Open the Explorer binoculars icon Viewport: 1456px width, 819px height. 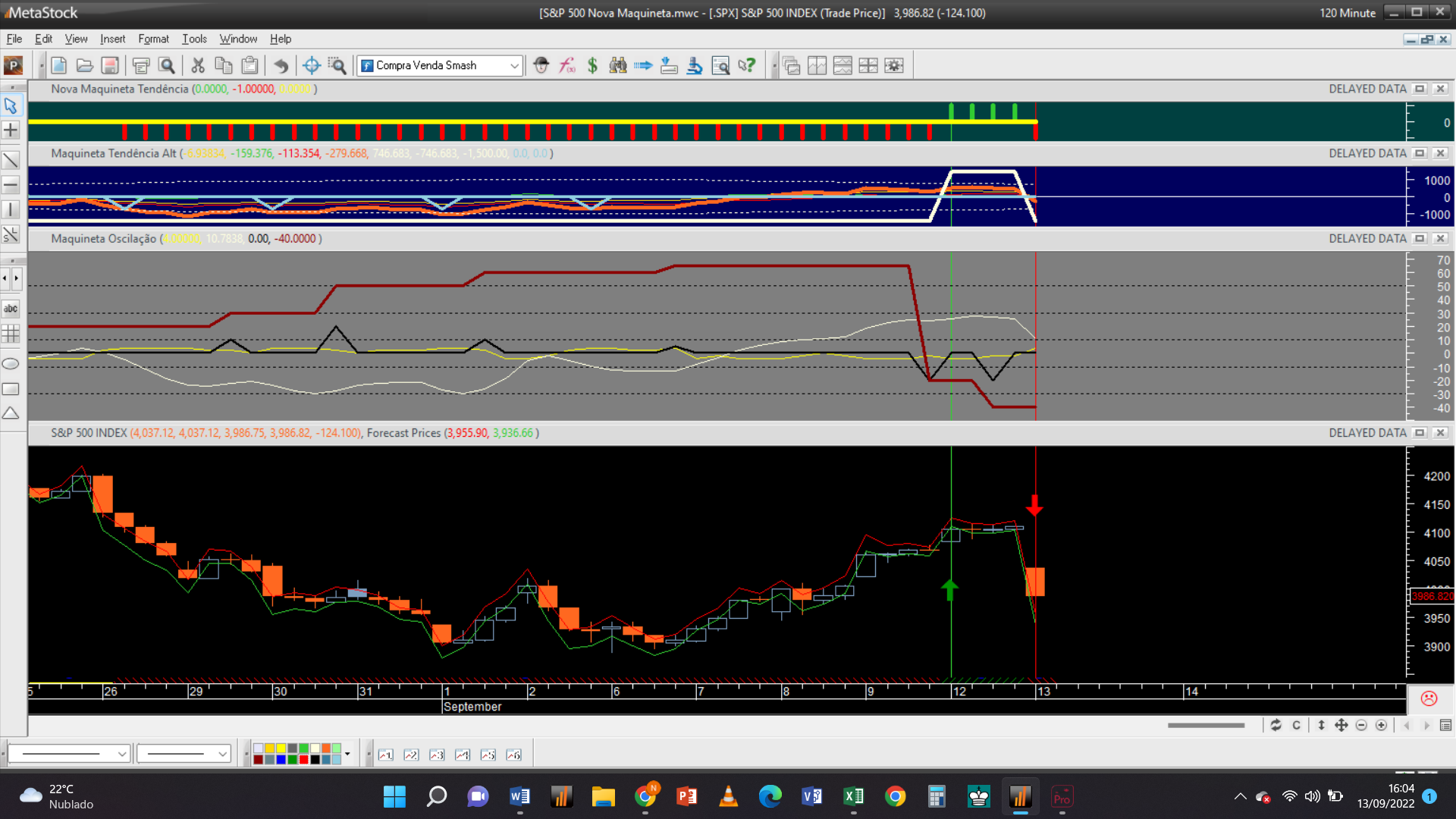618,66
